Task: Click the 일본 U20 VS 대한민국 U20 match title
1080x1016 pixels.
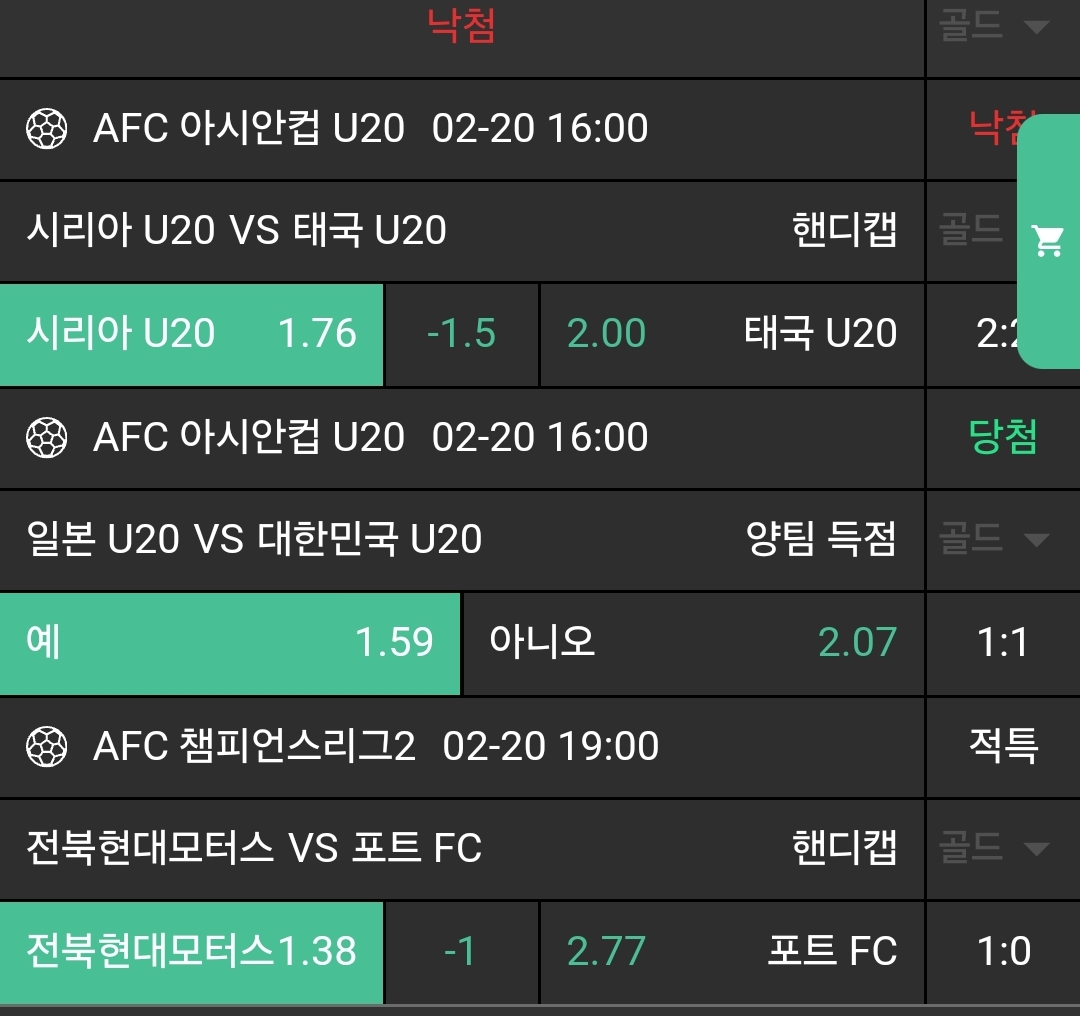Action: (254, 540)
